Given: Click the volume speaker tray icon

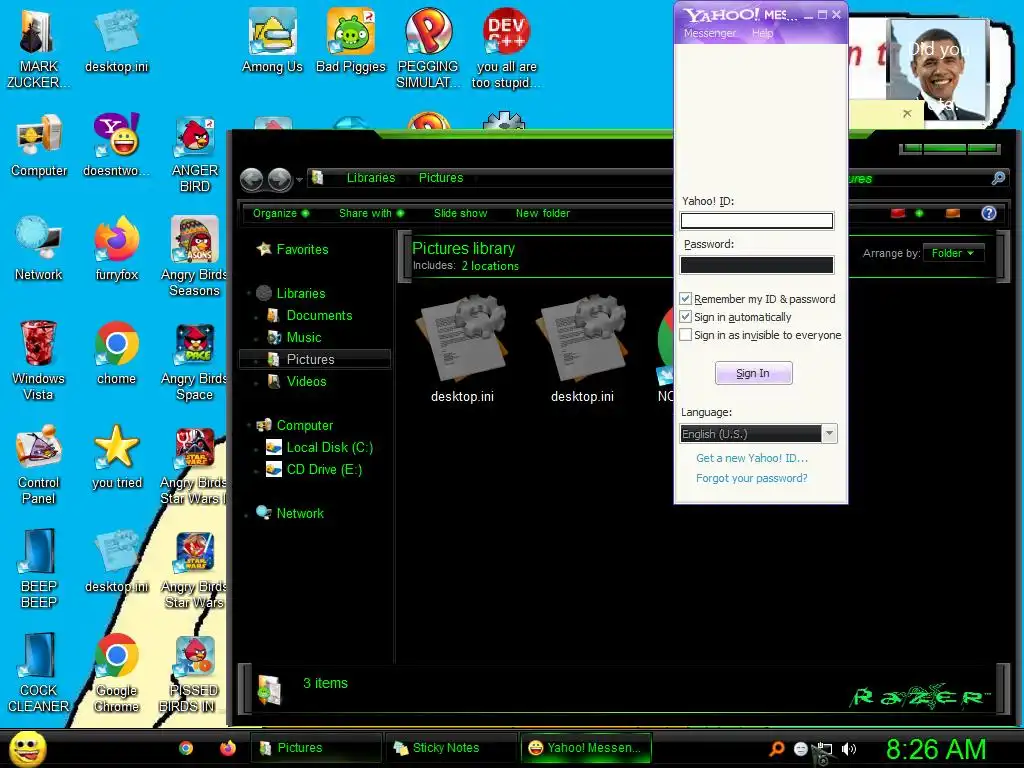Looking at the screenshot, I should (848, 749).
